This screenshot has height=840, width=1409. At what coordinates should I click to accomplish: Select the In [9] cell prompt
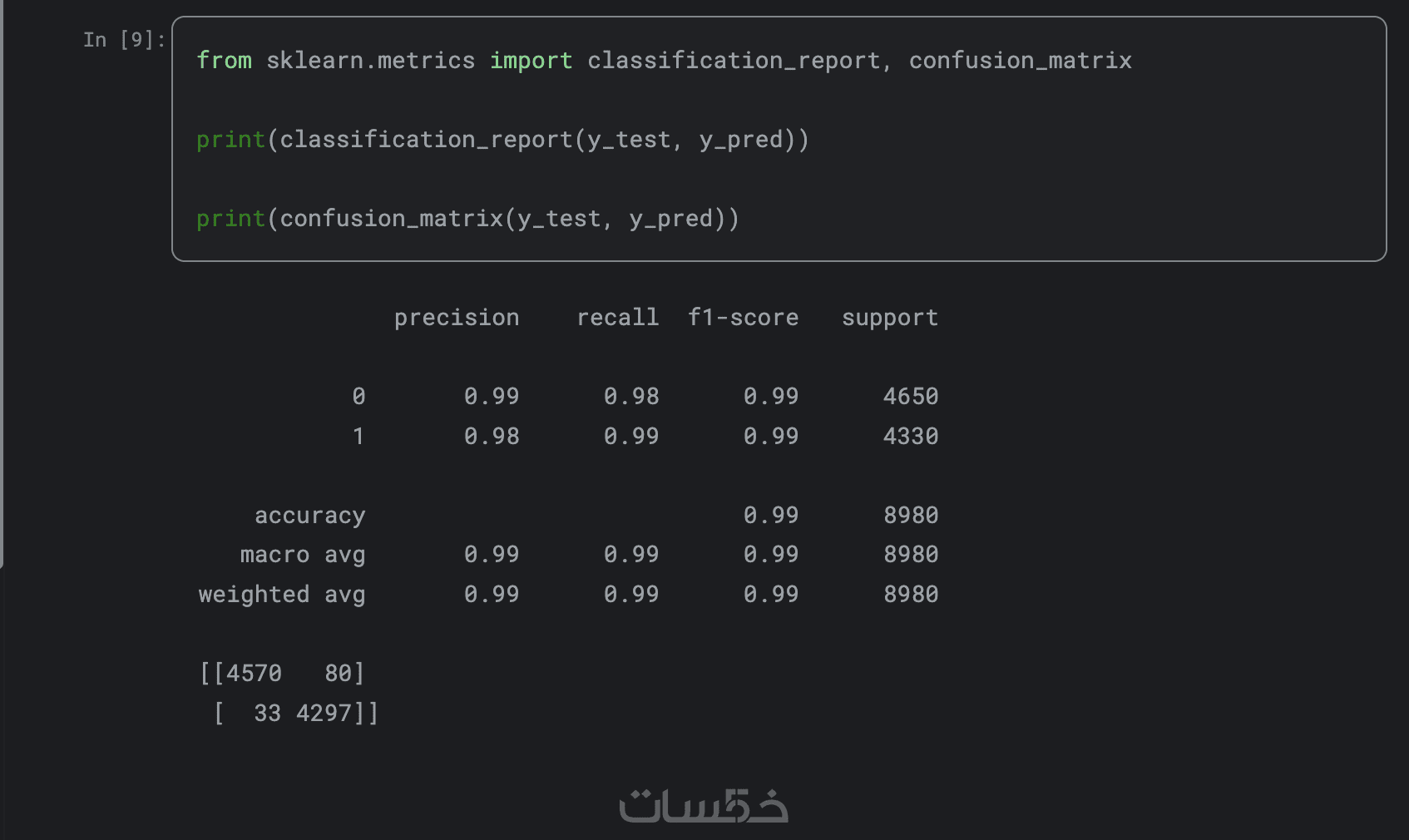pos(124,40)
